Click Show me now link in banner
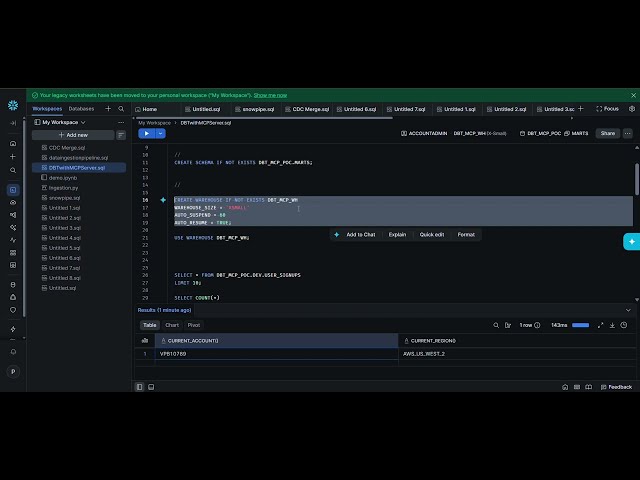Screen dimensions: 640x480 pyautogui.click(x=270, y=95)
